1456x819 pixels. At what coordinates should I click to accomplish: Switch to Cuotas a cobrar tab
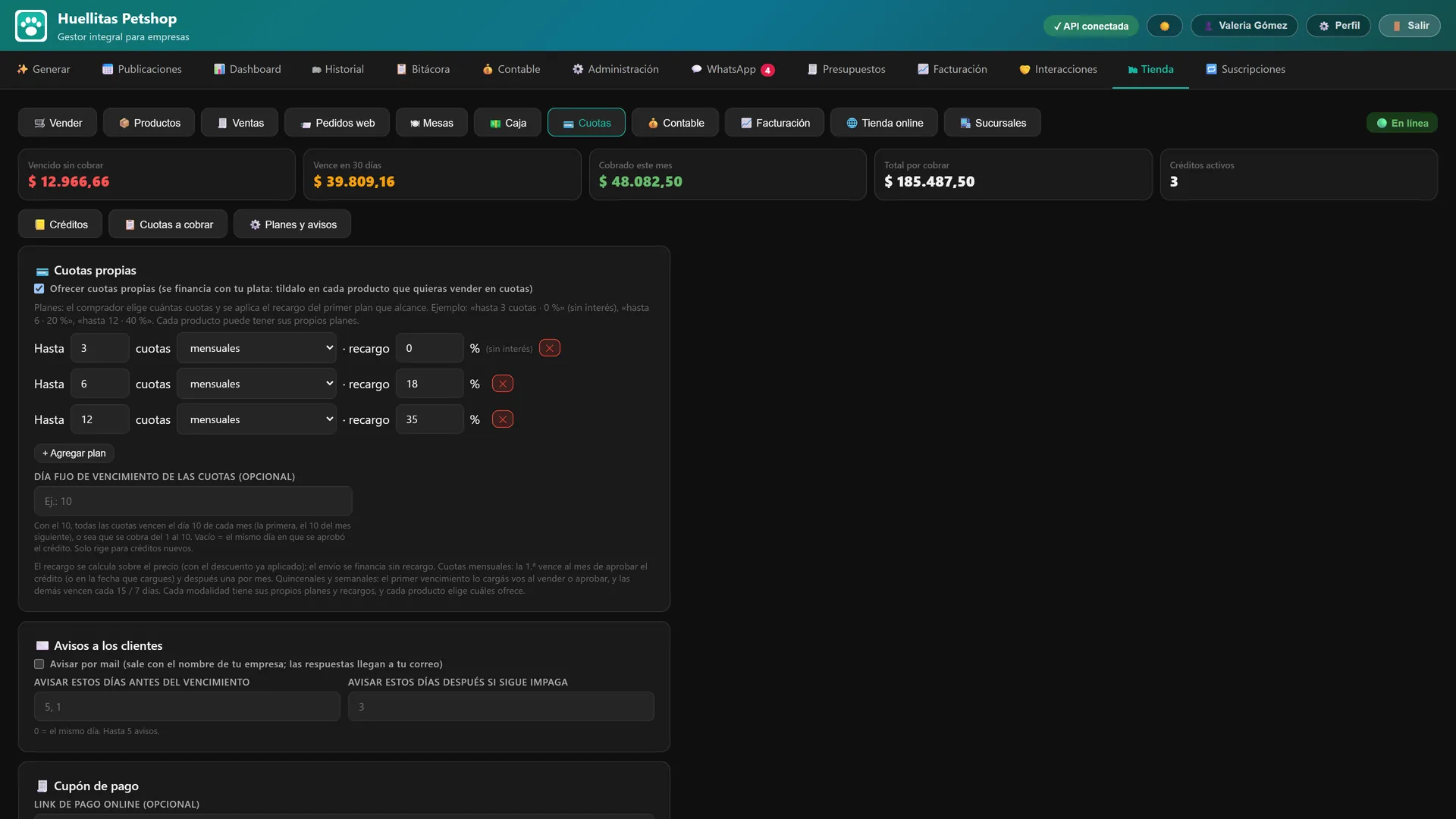[168, 224]
